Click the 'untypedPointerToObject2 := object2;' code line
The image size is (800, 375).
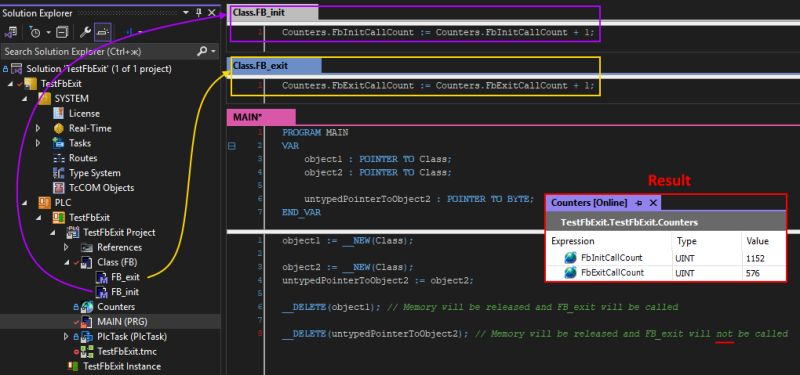[378, 281]
